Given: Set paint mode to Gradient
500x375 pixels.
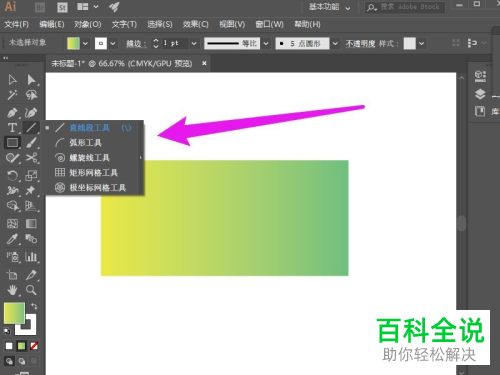Looking at the screenshot, I should point(21,346).
